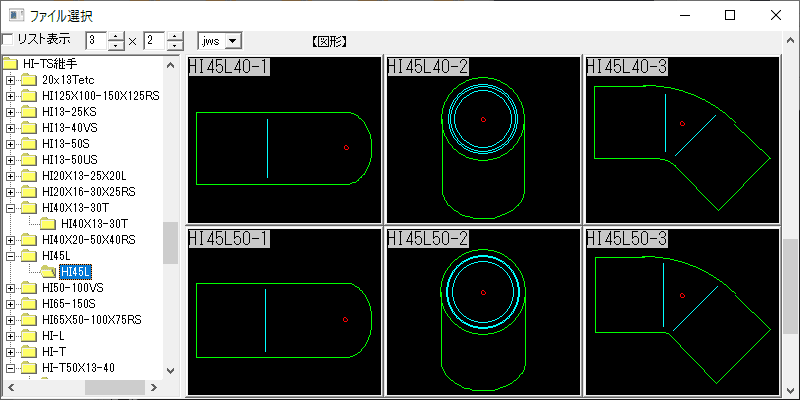Click the HI40X13-30T subfolder icon
The height and width of the screenshot is (400, 800).
(47, 224)
